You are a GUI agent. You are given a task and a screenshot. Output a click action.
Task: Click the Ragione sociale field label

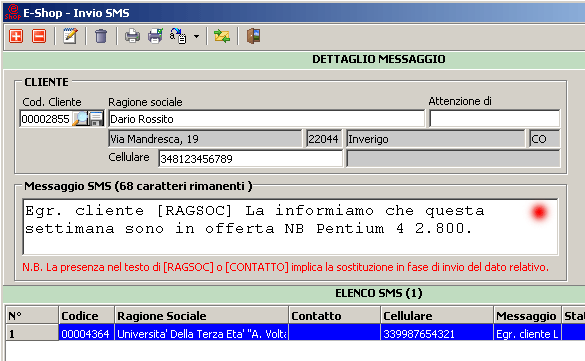tap(145, 102)
